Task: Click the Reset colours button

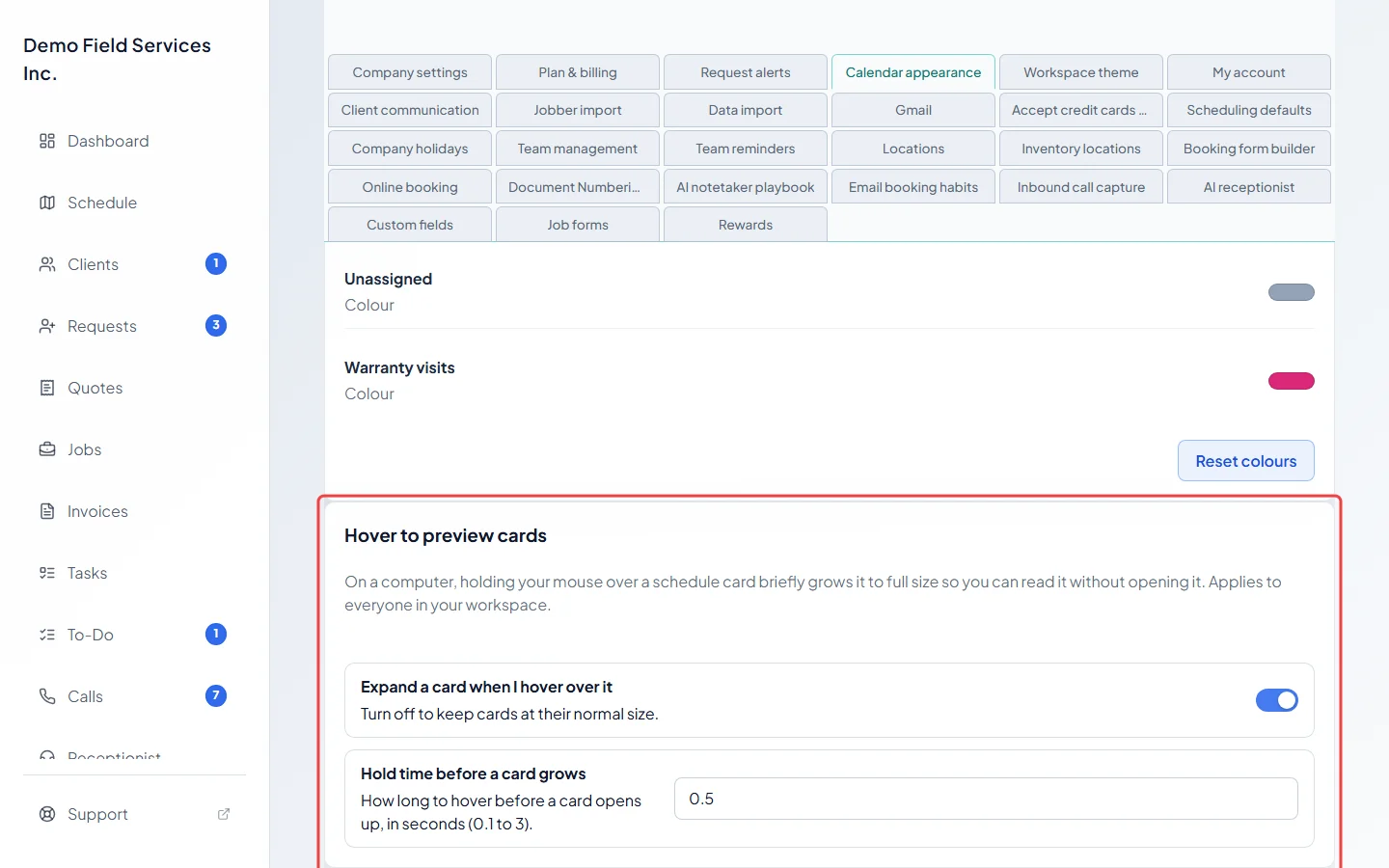Action: [x=1246, y=461]
